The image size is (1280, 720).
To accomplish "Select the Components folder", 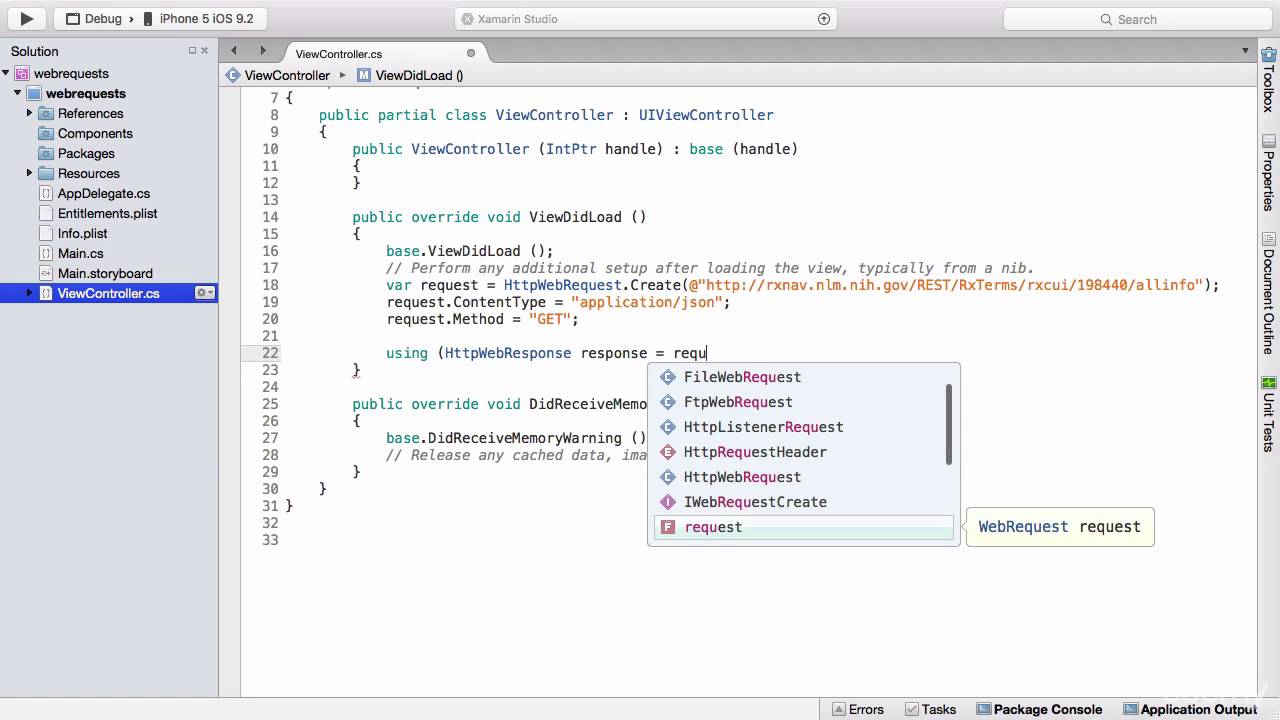I will tap(95, 133).
